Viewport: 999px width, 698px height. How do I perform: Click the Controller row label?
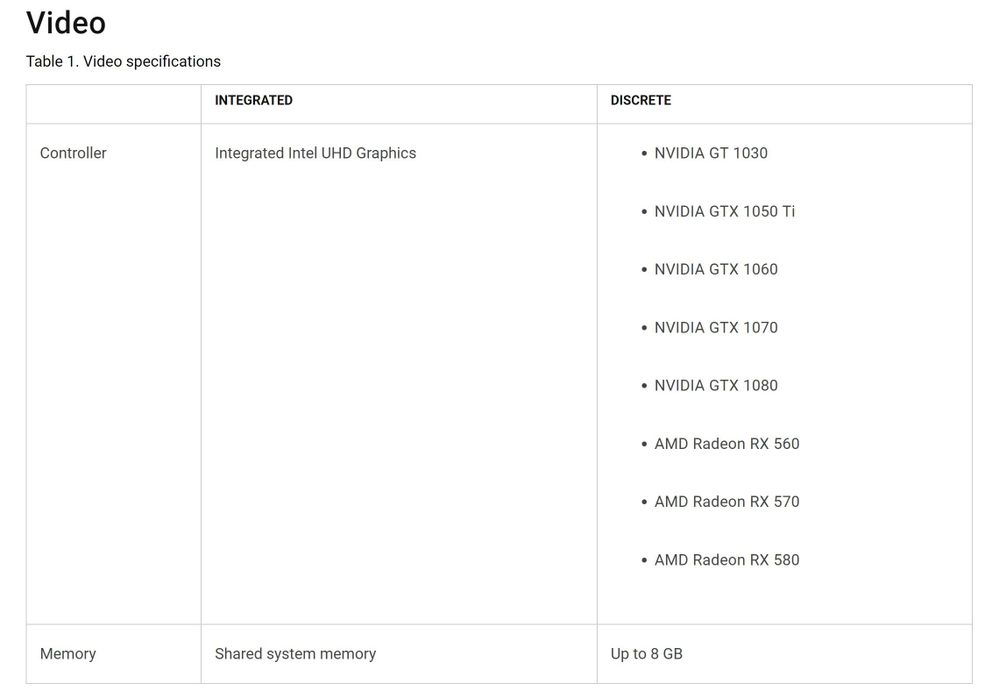click(x=73, y=153)
